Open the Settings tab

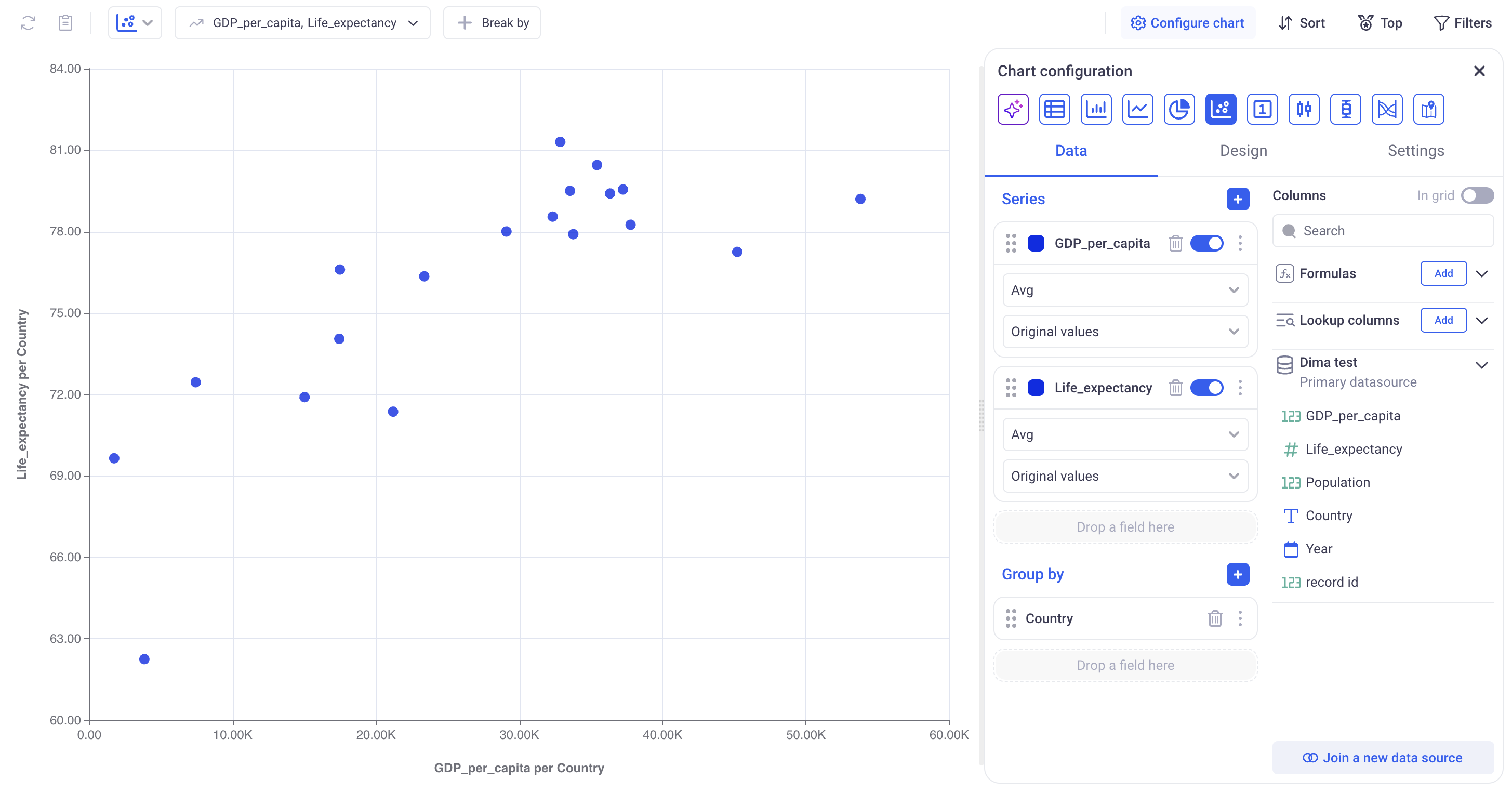(1415, 151)
